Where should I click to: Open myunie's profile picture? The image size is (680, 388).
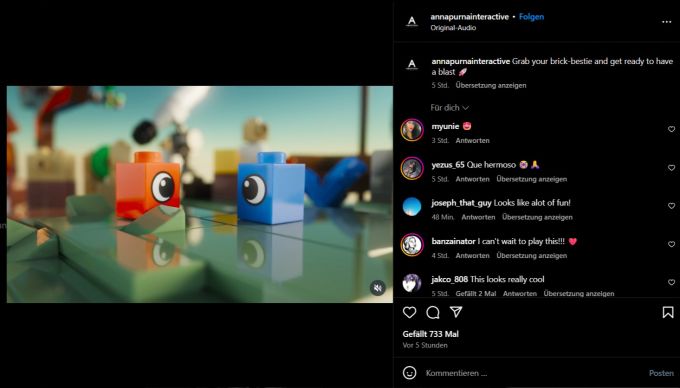pos(412,130)
